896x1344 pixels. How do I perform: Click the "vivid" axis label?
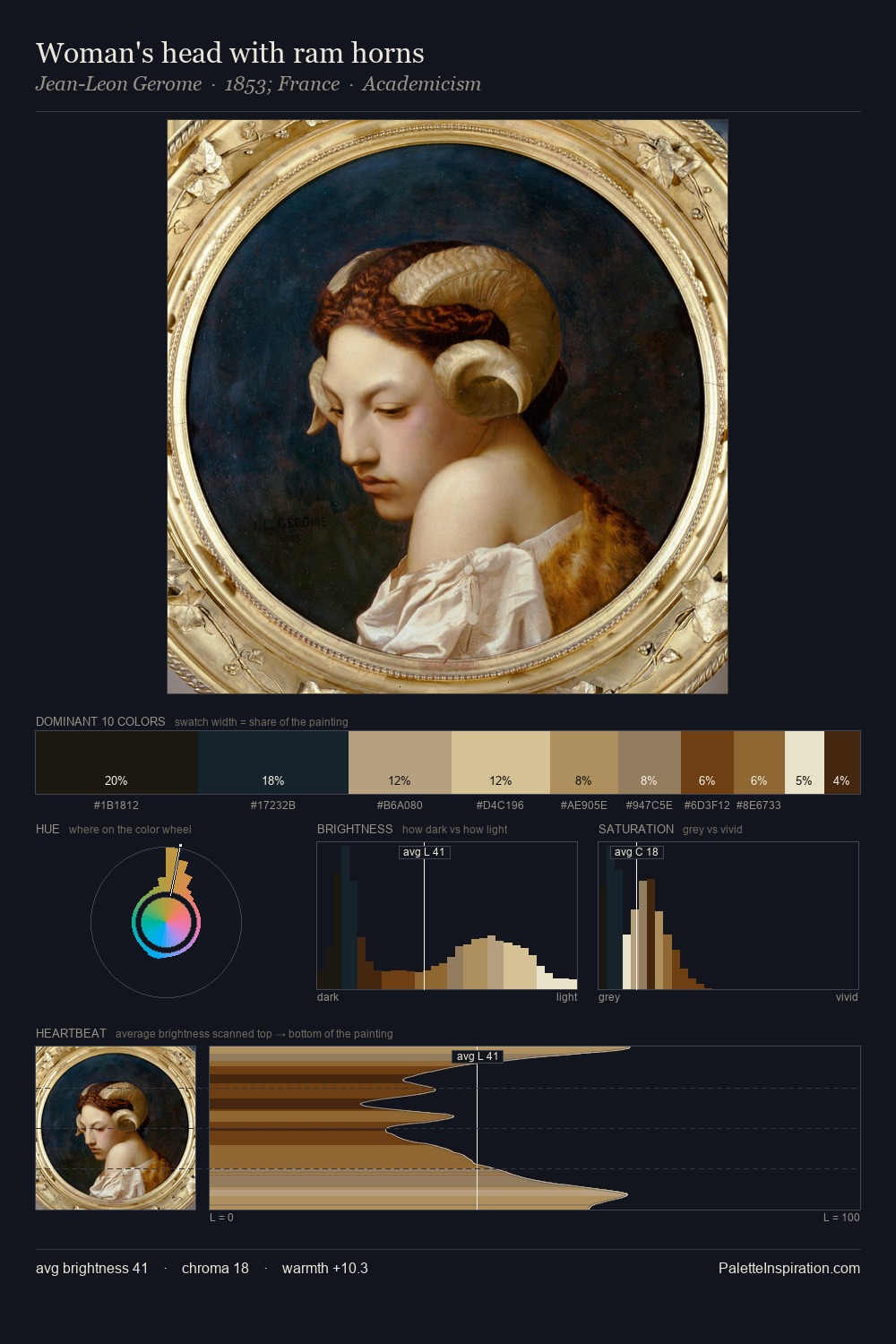coord(847,997)
